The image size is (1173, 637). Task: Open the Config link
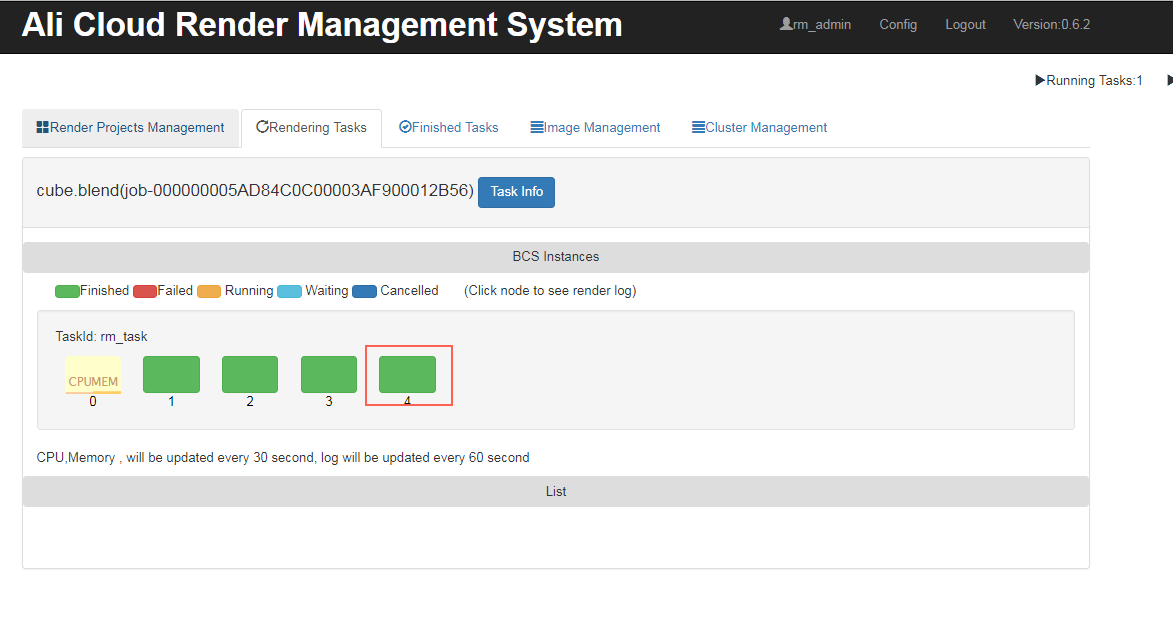898,25
